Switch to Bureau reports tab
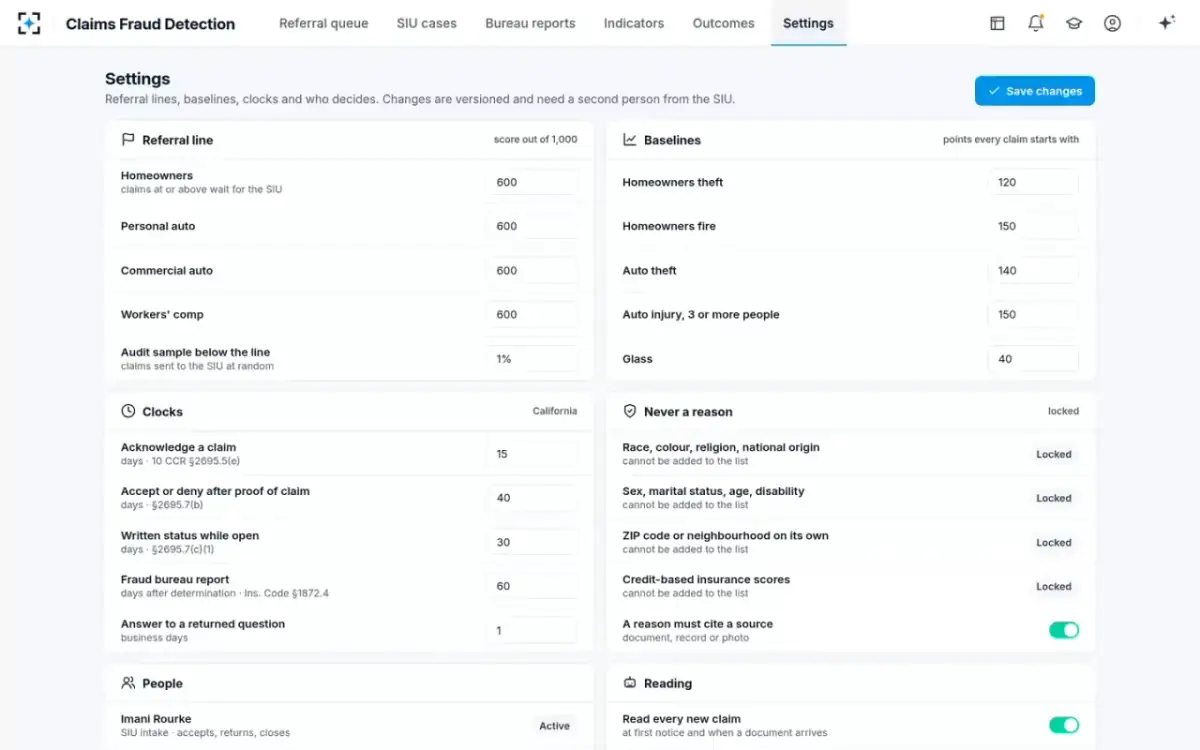The image size is (1200, 750). [530, 23]
